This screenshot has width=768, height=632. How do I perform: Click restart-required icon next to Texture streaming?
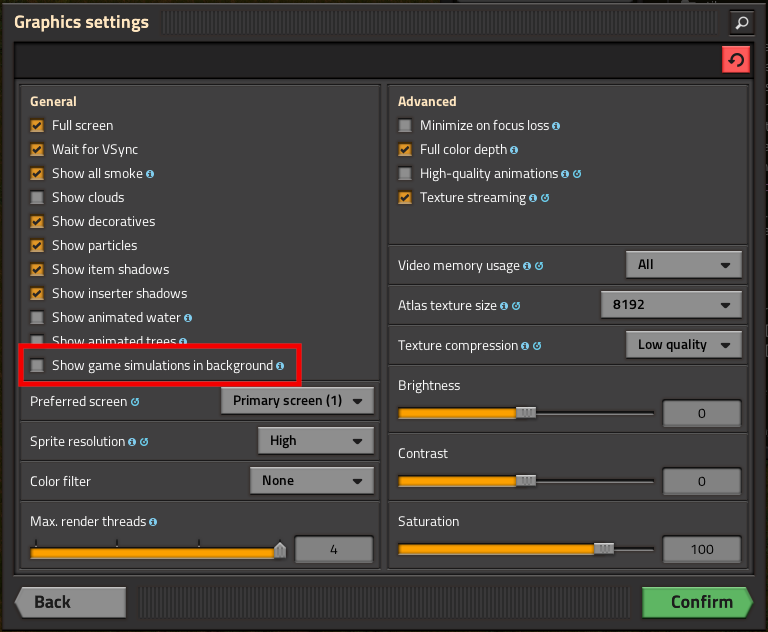[545, 198]
